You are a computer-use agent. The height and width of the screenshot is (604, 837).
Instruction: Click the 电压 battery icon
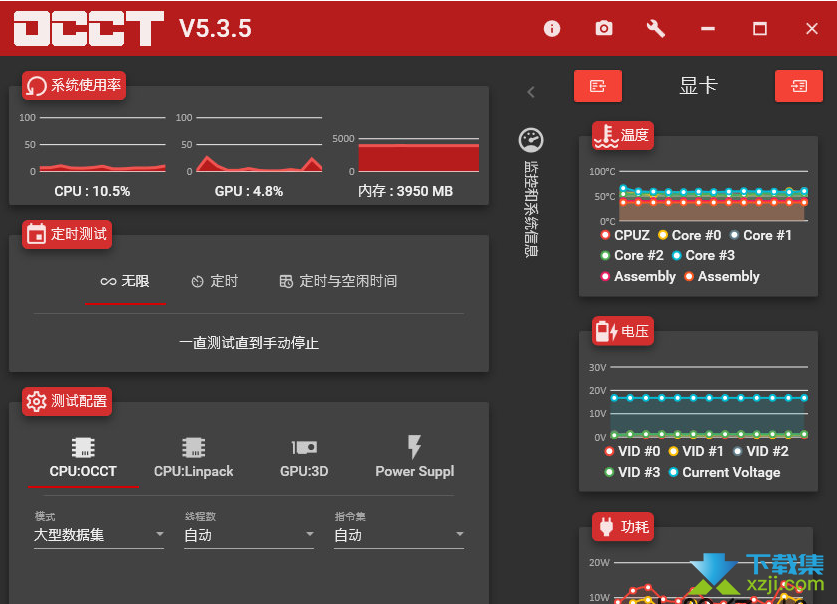coord(606,331)
